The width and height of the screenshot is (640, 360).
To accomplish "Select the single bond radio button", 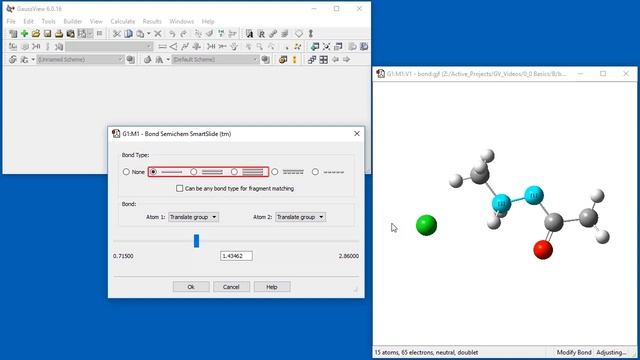I will point(153,172).
